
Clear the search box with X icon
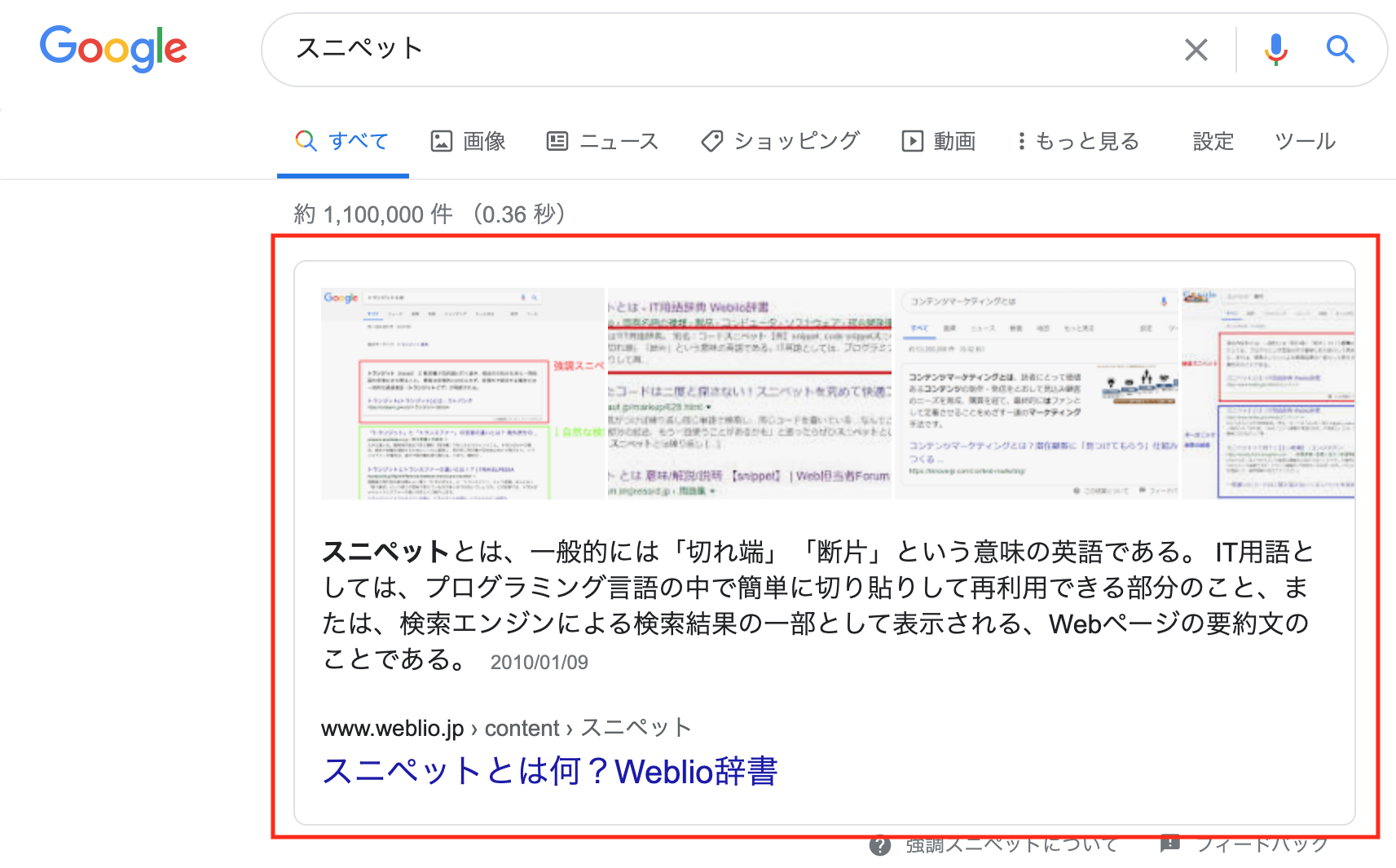pyautogui.click(x=1196, y=50)
